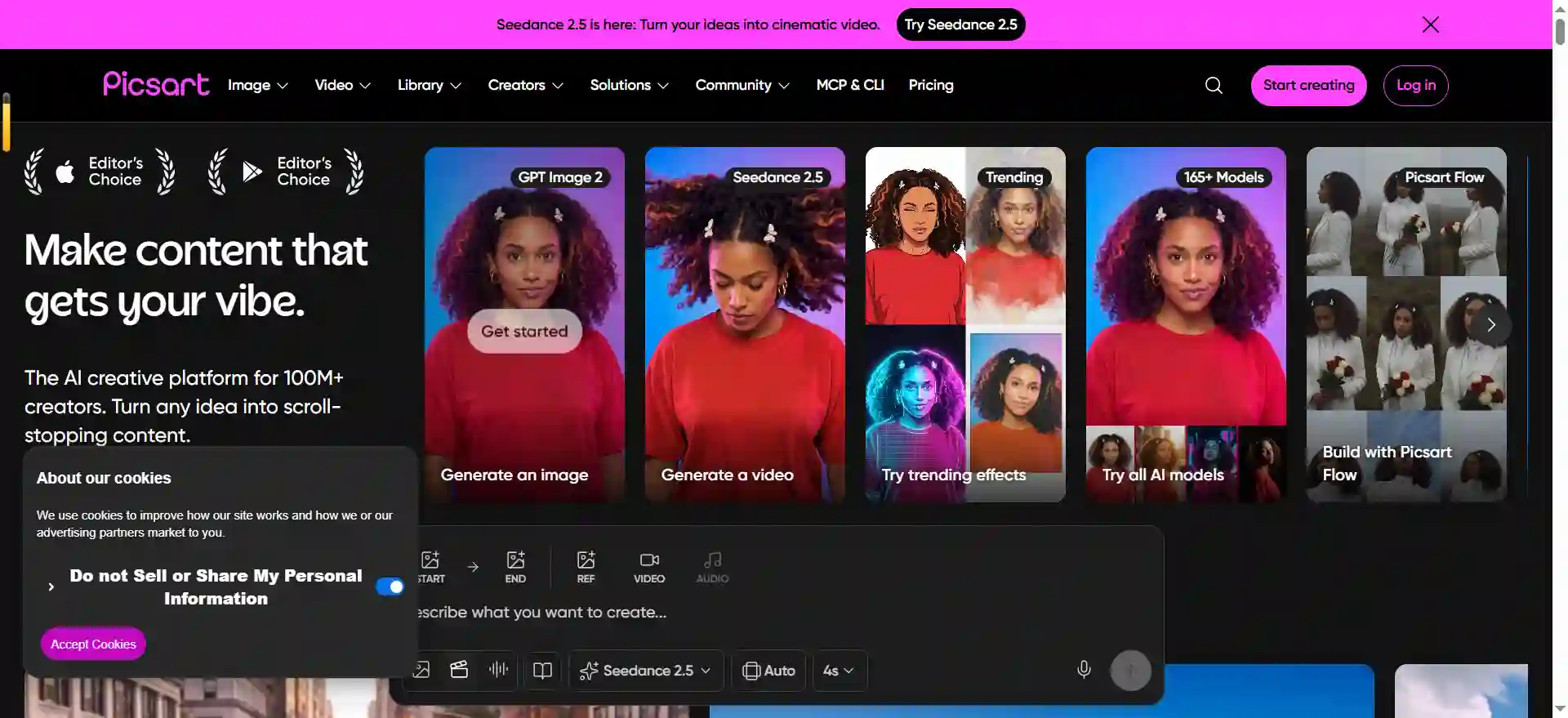This screenshot has width=1568, height=718.
Task: Open the Solutions dropdown
Action: pyautogui.click(x=630, y=85)
